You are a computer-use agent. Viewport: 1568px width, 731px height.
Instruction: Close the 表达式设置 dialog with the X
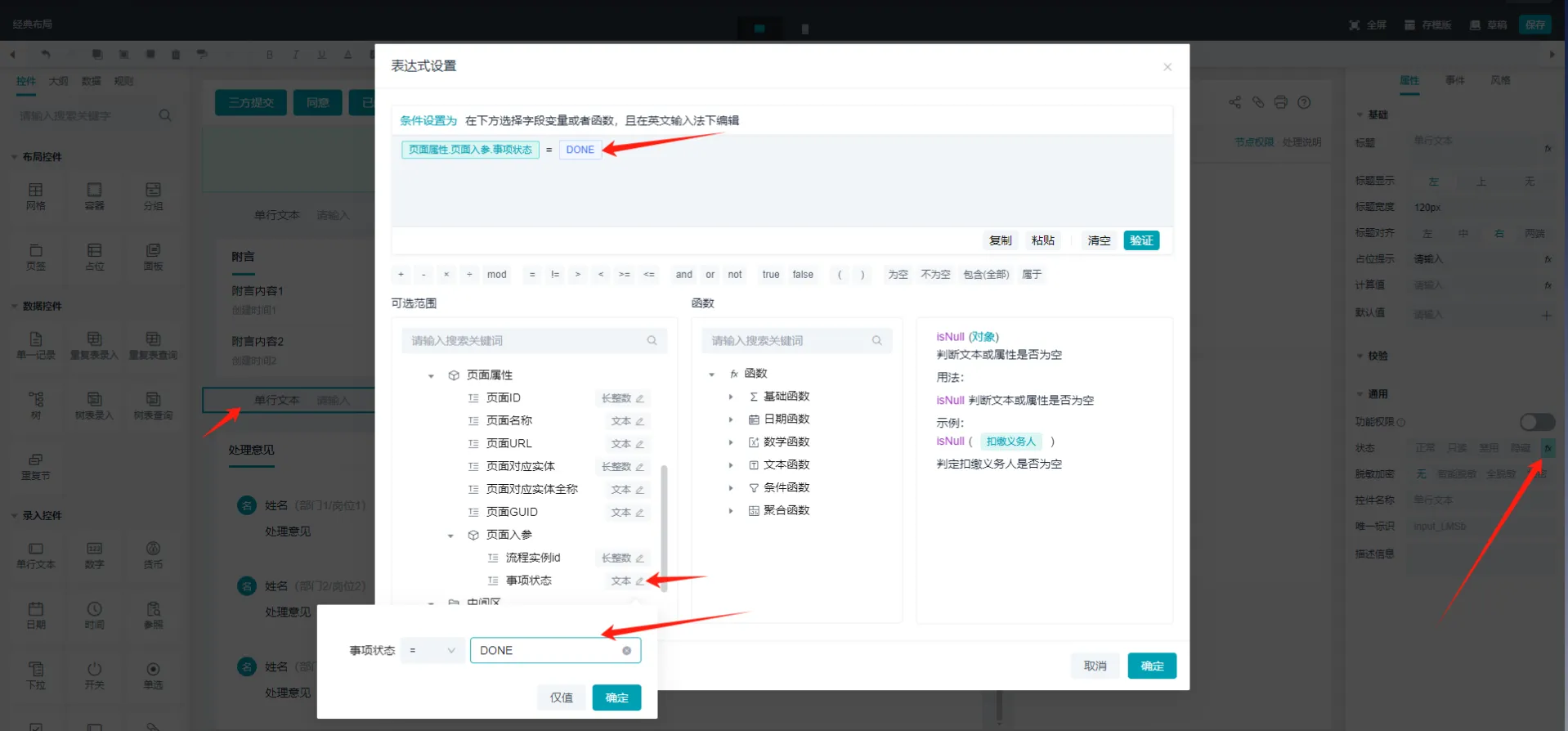click(1167, 67)
